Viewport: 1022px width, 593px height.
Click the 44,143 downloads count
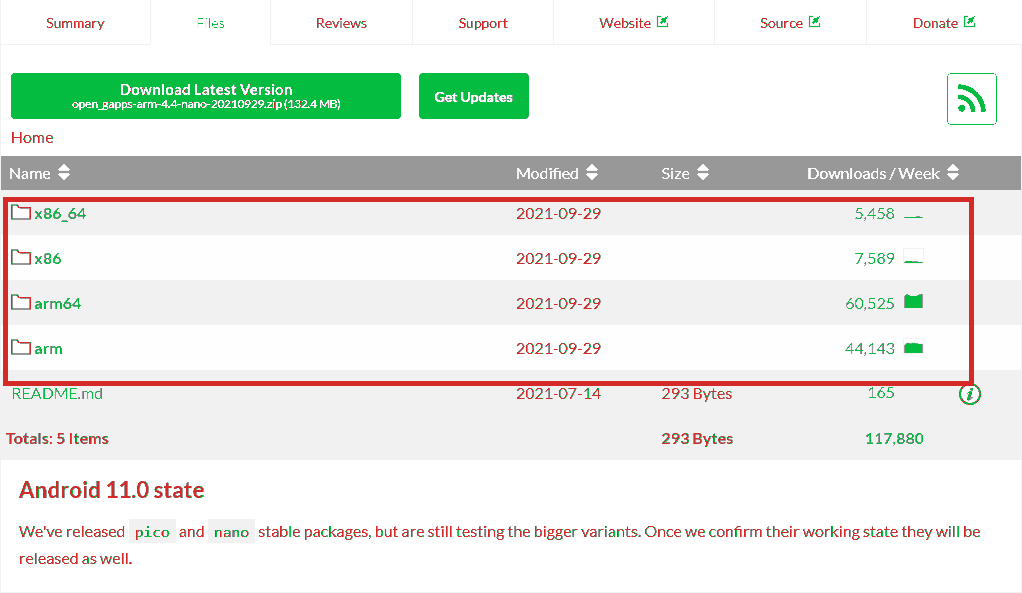pos(869,349)
